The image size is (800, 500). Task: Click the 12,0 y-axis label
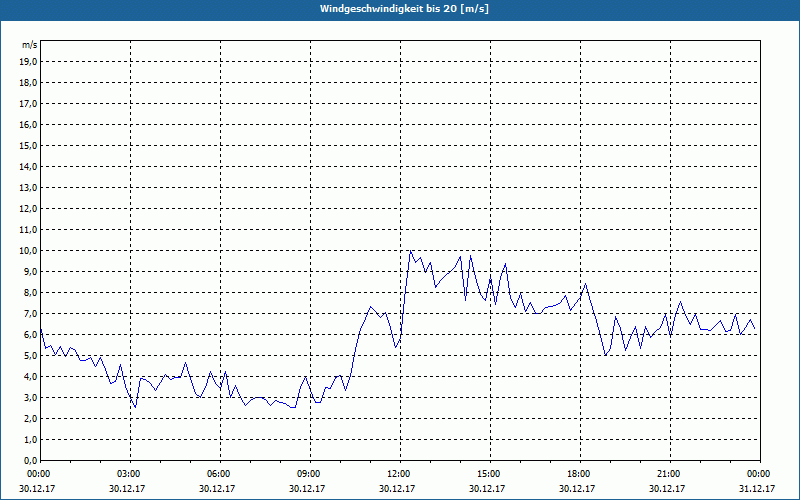[x=28, y=209]
